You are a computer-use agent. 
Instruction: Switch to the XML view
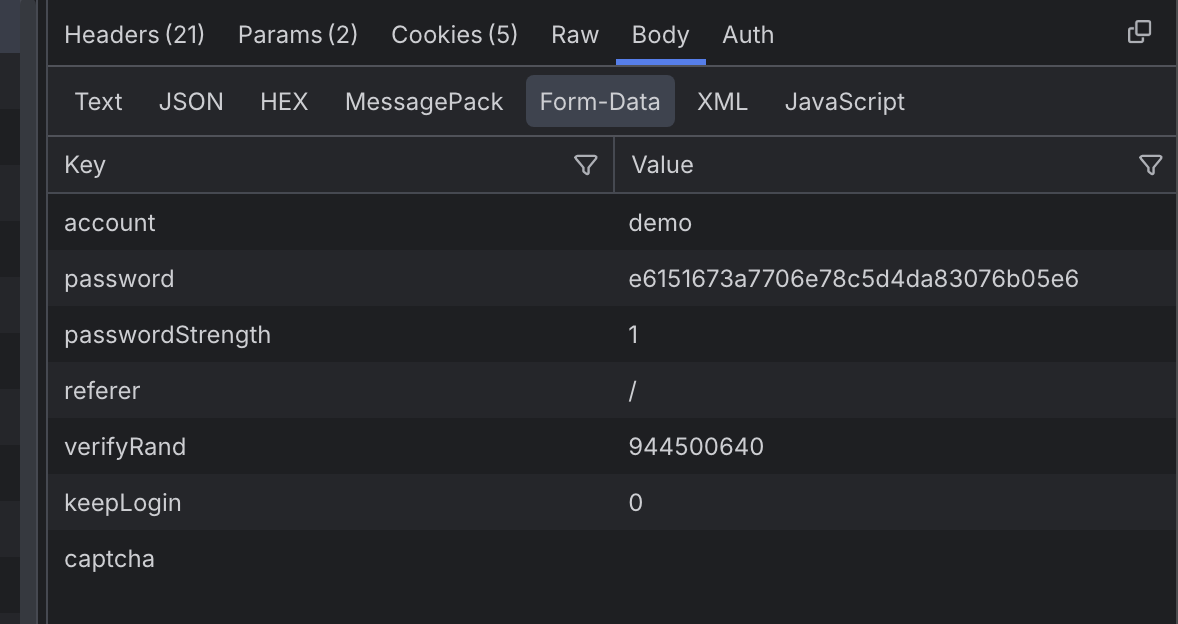click(x=722, y=102)
